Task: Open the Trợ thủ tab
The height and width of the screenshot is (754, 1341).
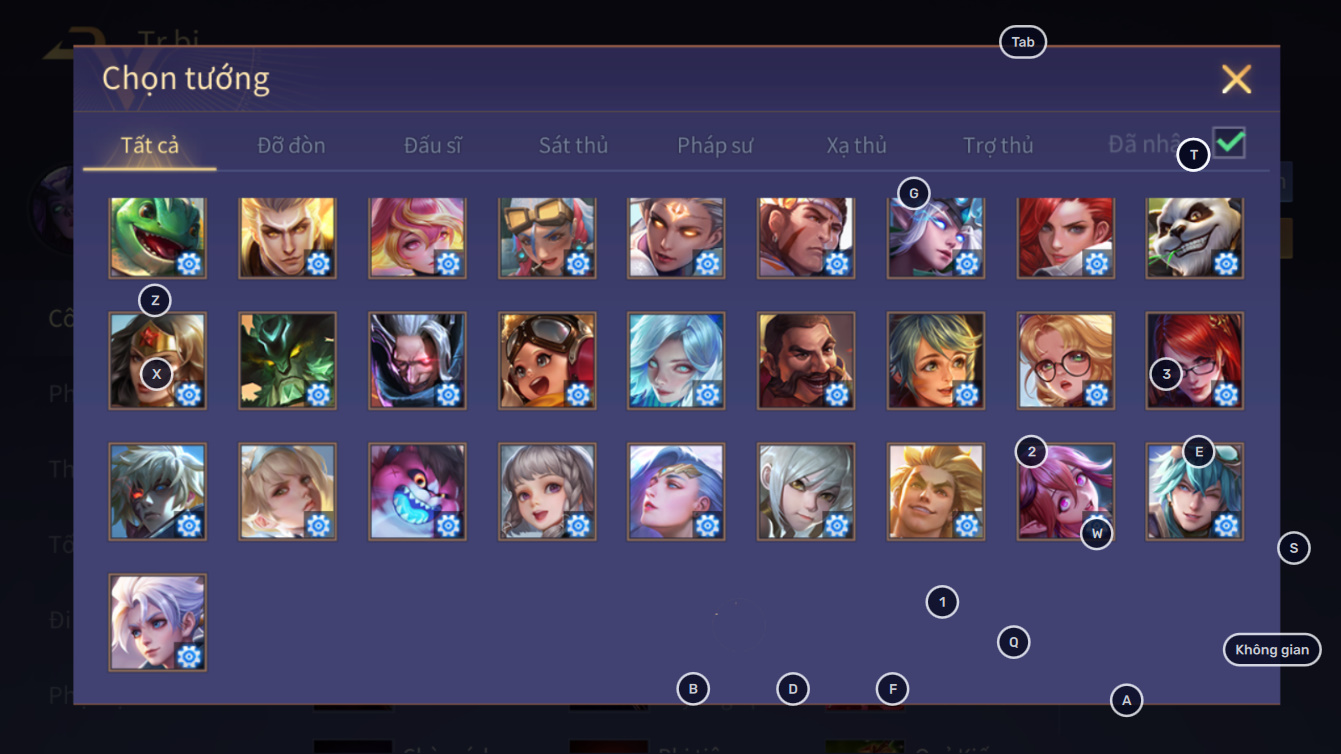Action: tap(998, 145)
